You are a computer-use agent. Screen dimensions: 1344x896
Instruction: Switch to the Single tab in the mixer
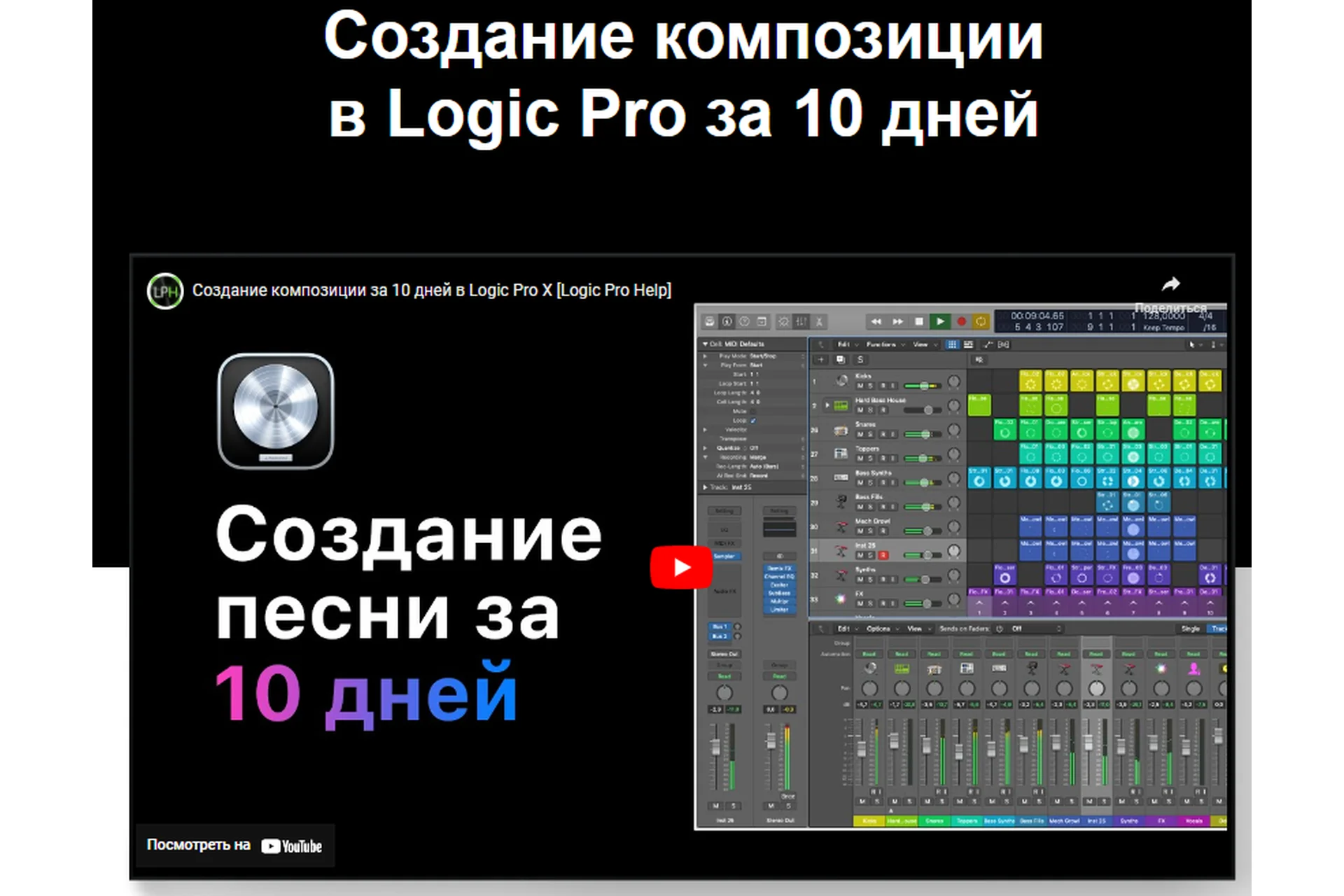pyautogui.click(x=1190, y=629)
